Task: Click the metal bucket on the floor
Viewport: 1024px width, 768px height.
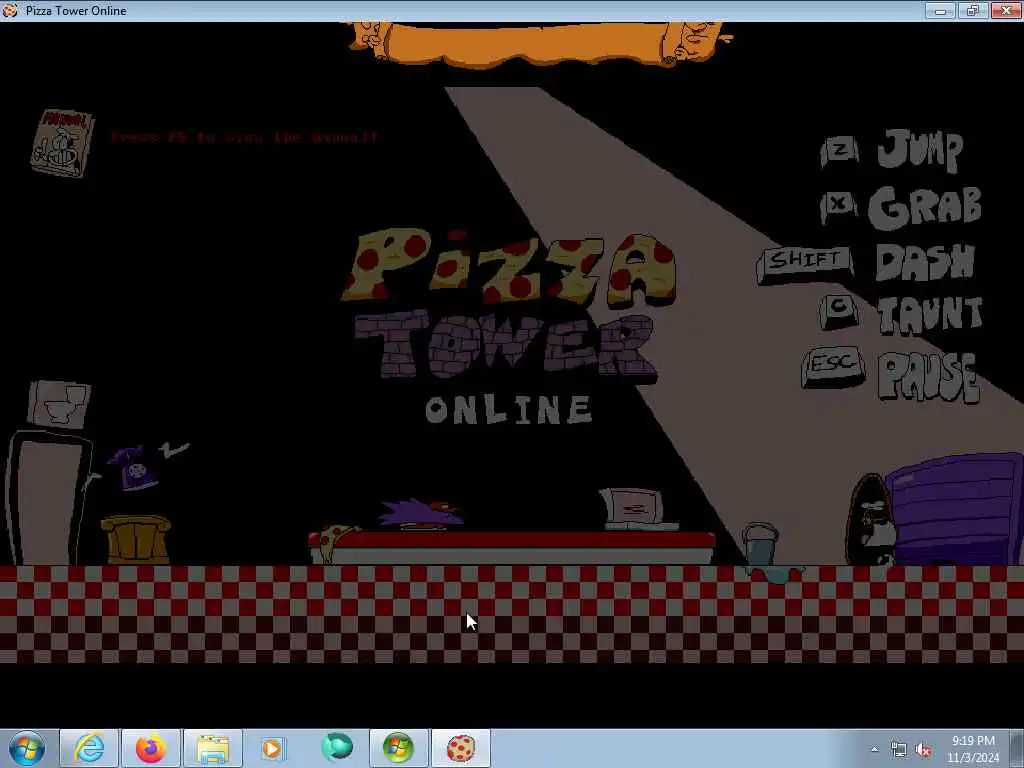Action: [760, 543]
